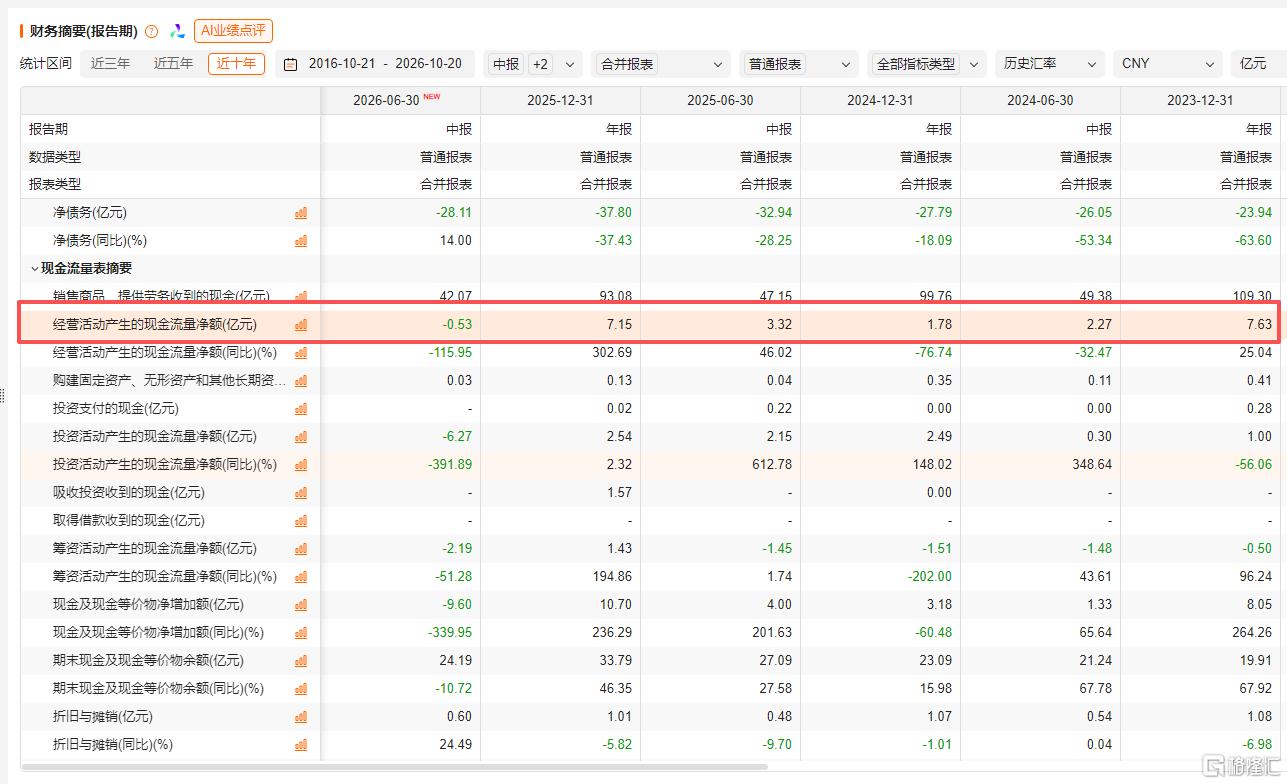Show chart for 吸收投资收到的现金(亿元)

(301, 493)
